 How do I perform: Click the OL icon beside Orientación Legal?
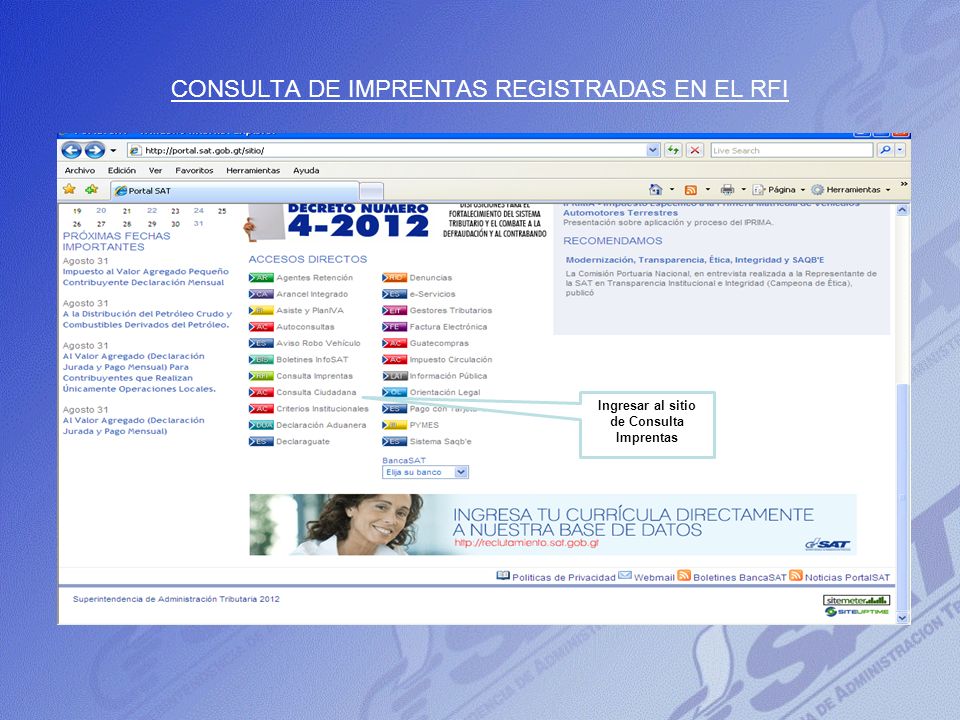point(394,392)
